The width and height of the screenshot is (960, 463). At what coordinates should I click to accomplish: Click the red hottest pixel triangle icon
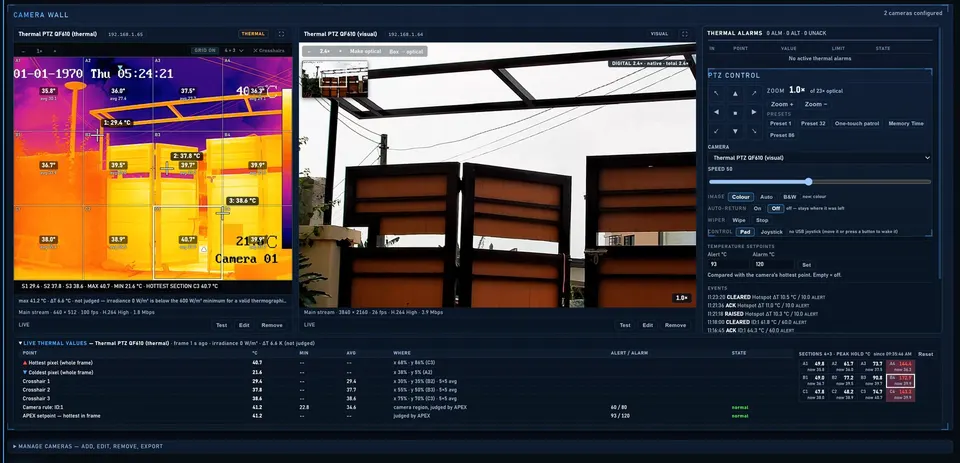point(25,363)
